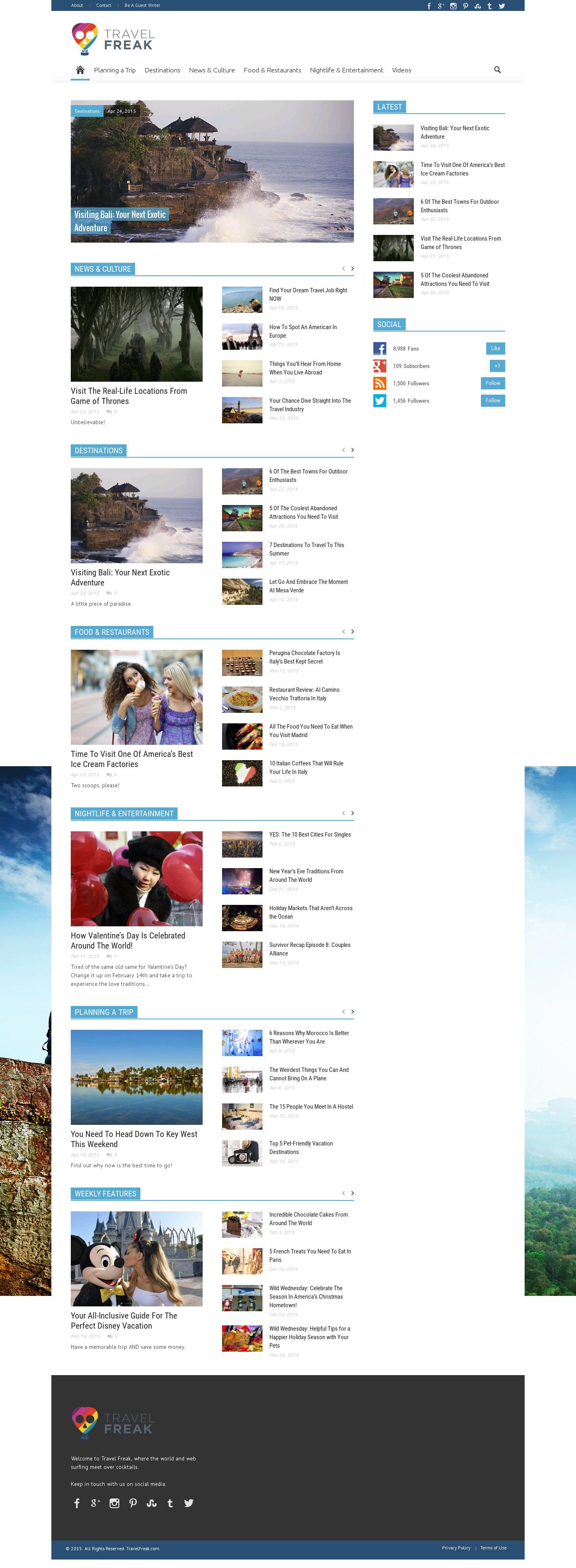
Task: Click the RSS feed icon in Social widget
Action: click(x=379, y=383)
